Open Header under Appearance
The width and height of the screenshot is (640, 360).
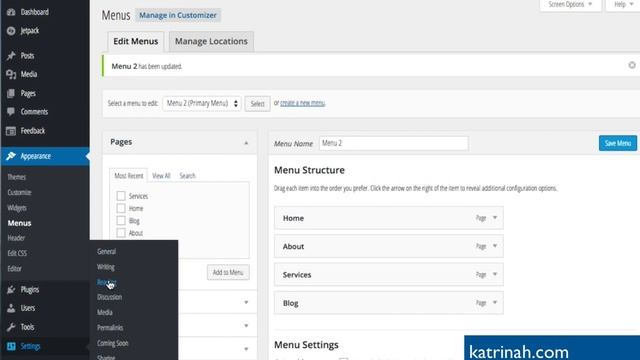point(16,238)
